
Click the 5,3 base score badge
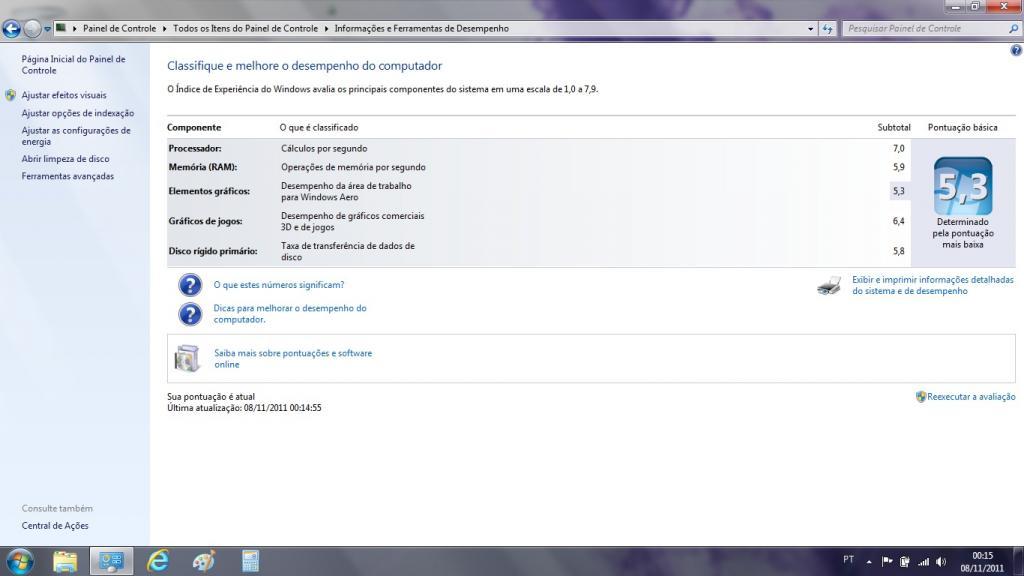pyautogui.click(x=963, y=186)
